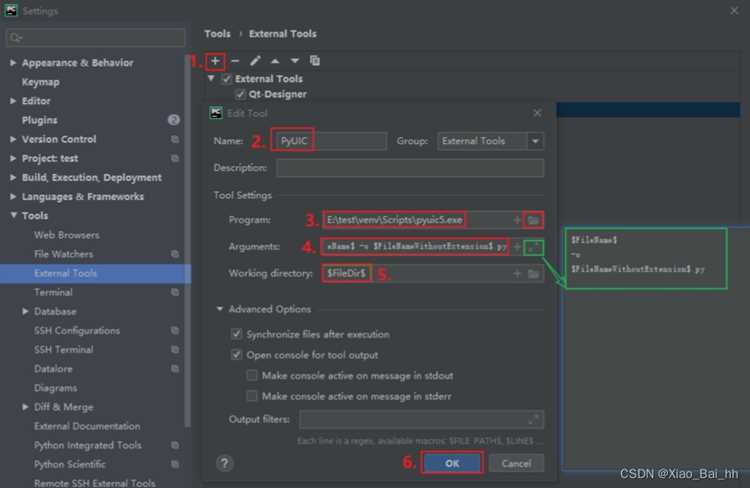This screenshot has width=750, height=488.
Task: Close the Edit Tool dialog
Action: [x=537, y=113]
